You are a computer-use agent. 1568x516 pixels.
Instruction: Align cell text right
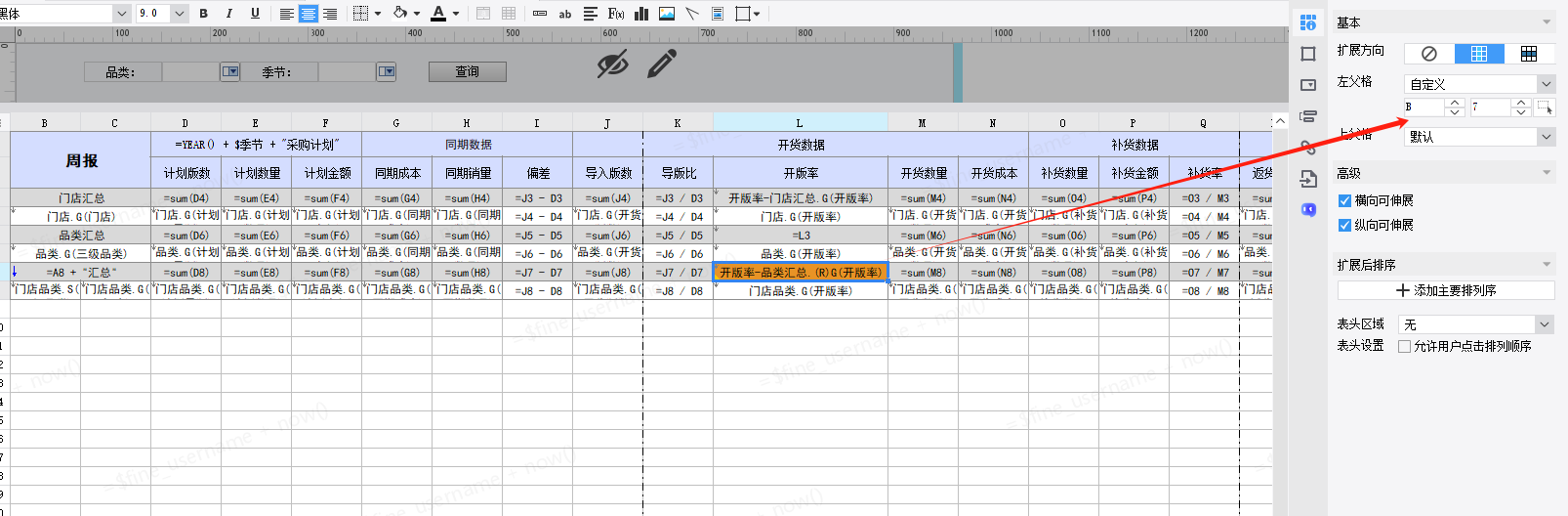pos(330,14)
